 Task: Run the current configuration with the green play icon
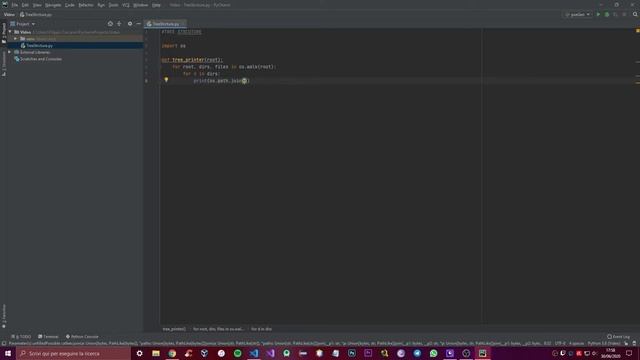(598, 14)
